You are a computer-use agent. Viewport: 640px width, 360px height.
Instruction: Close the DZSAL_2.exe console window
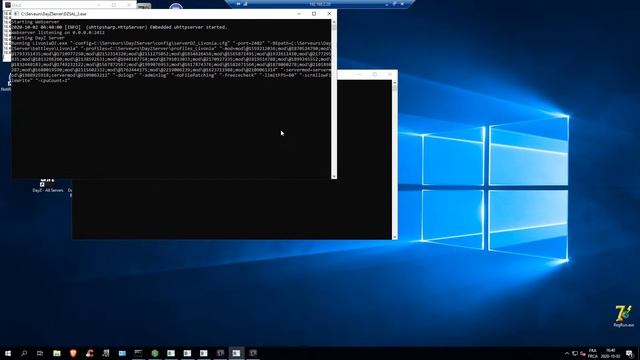tap(329, 13)
